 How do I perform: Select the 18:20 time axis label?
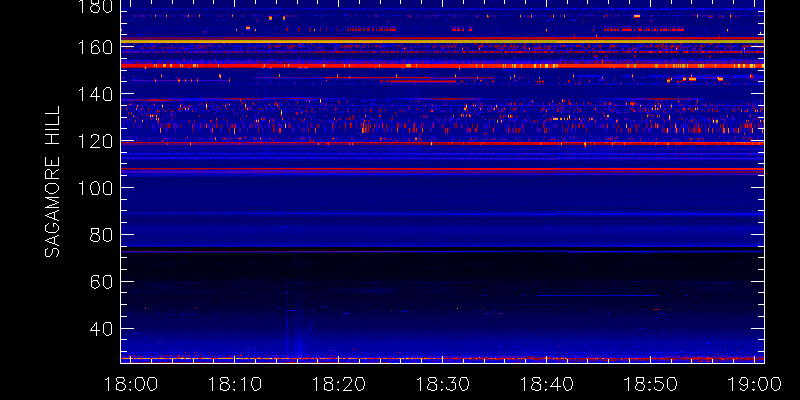(338, 383)
